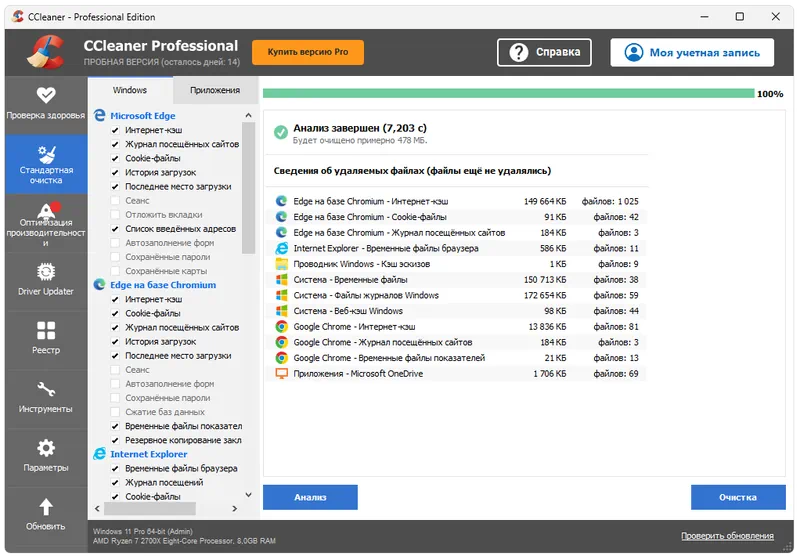The height and width of the screenshot is (556, 800).
Task: Open Стандартная очистка sidebar label
Action: click(46, 175)
